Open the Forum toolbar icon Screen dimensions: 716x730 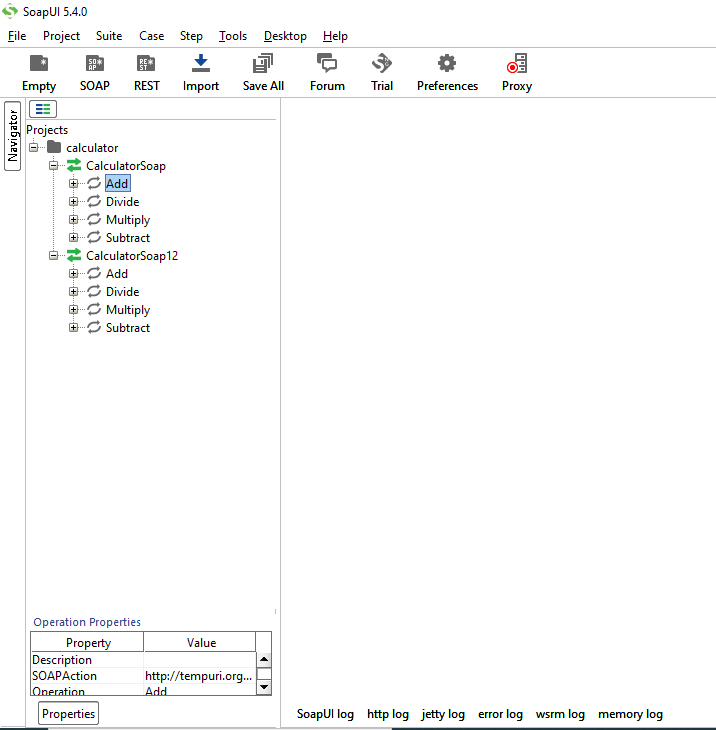click(x=327, y=63)
